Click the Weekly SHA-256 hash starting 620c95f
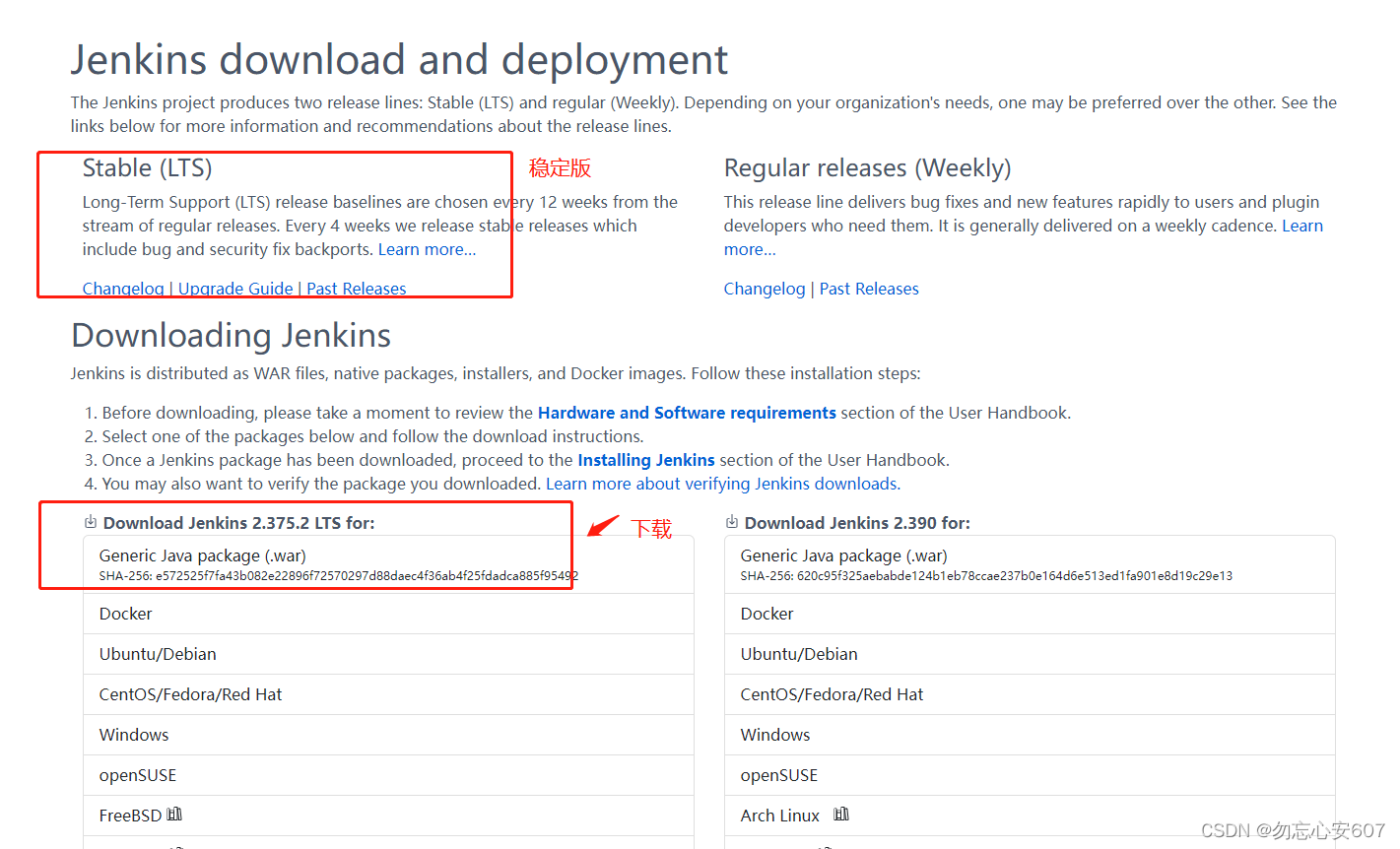Viewport: 1400px width, 849px height. click(x=986, y=576)
